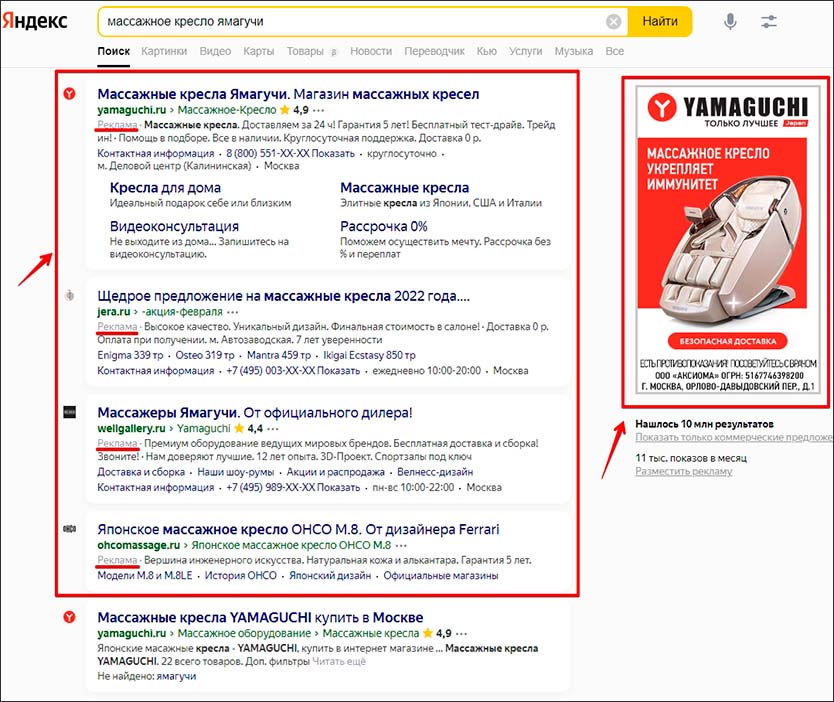Focus the search field with массажное кресло ямагучи

coord(351,21)
